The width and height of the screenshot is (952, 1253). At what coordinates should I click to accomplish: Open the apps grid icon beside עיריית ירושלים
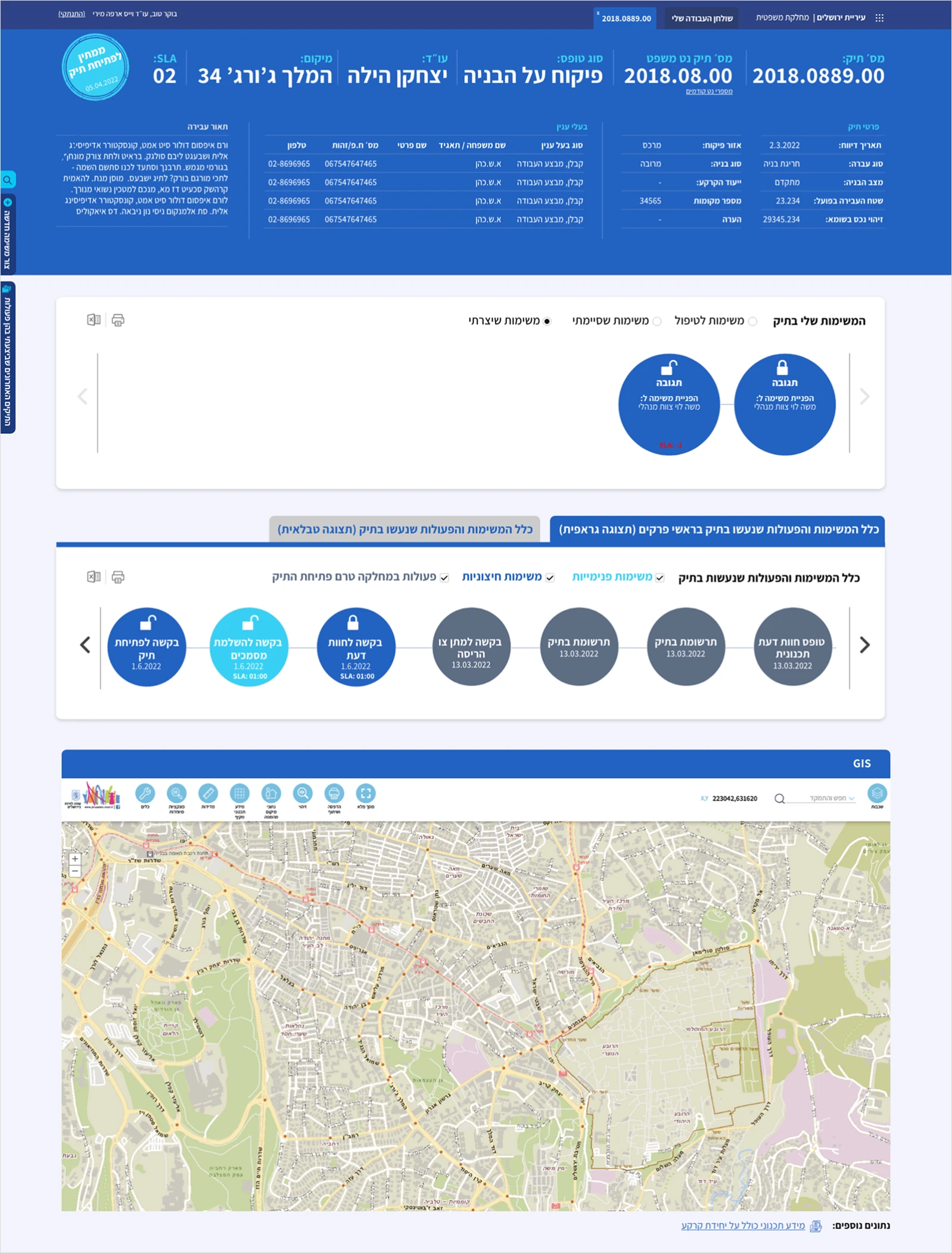[x=879, y=18]
